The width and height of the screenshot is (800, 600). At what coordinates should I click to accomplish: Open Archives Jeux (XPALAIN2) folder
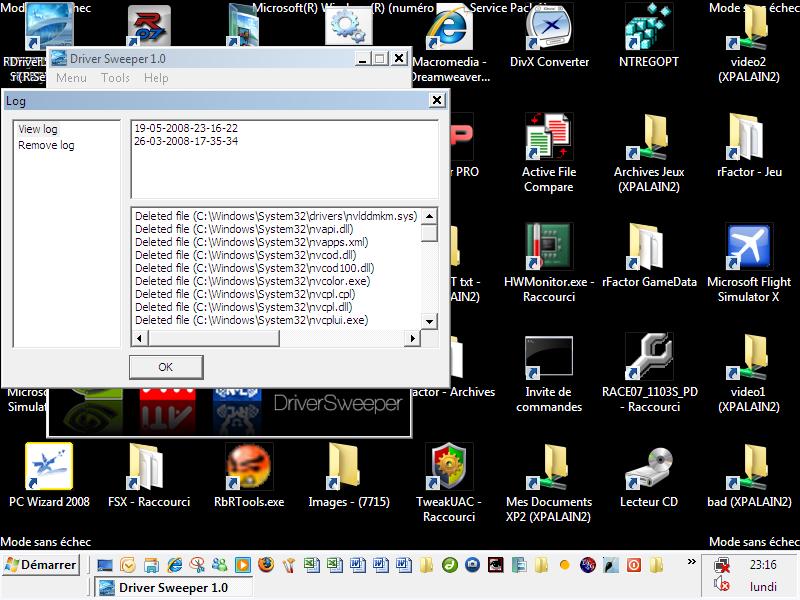point(648,153)
